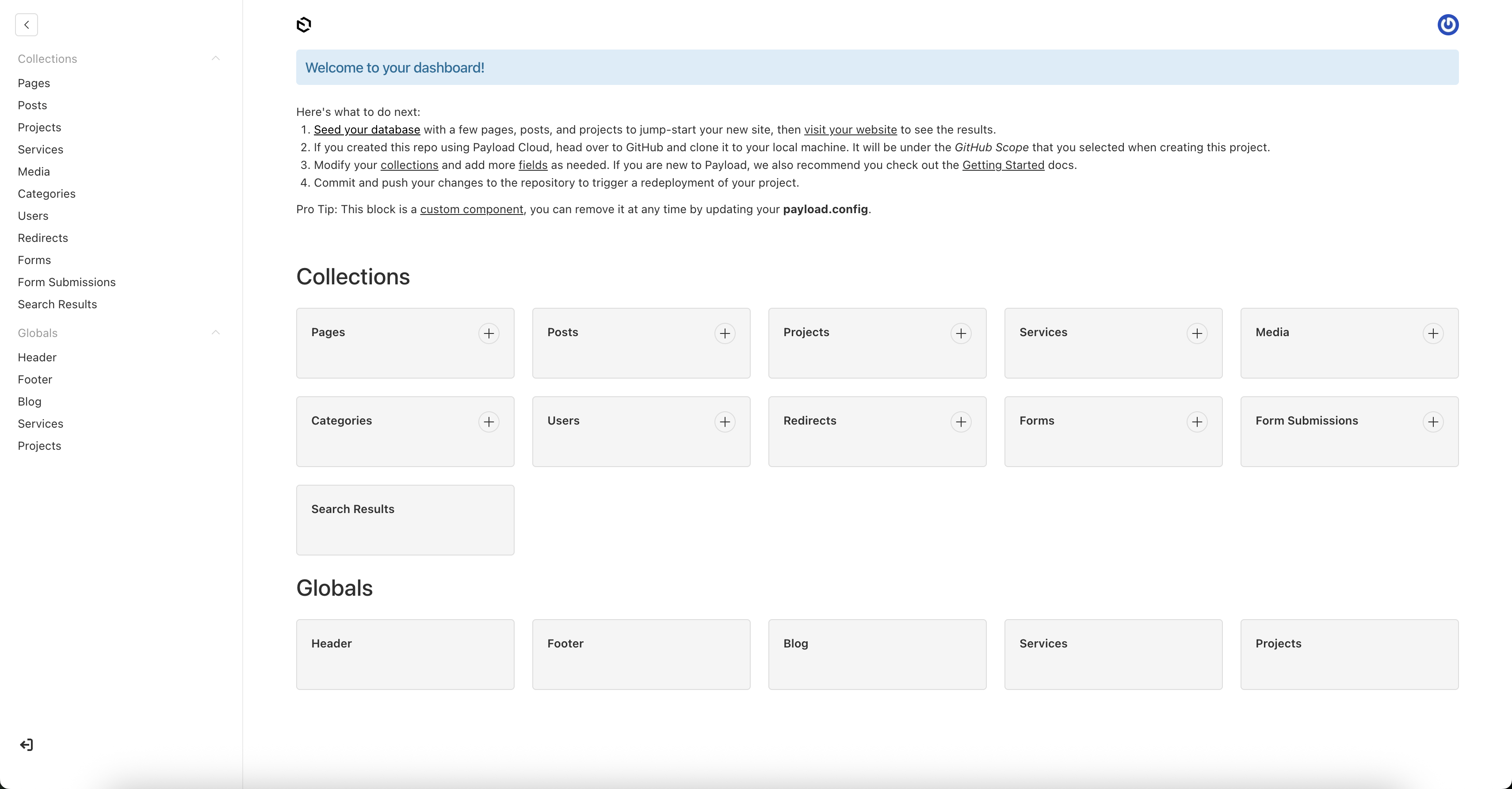Click the Seed your database link
The height and width of the screenshot is (789, 1512).
367,130
